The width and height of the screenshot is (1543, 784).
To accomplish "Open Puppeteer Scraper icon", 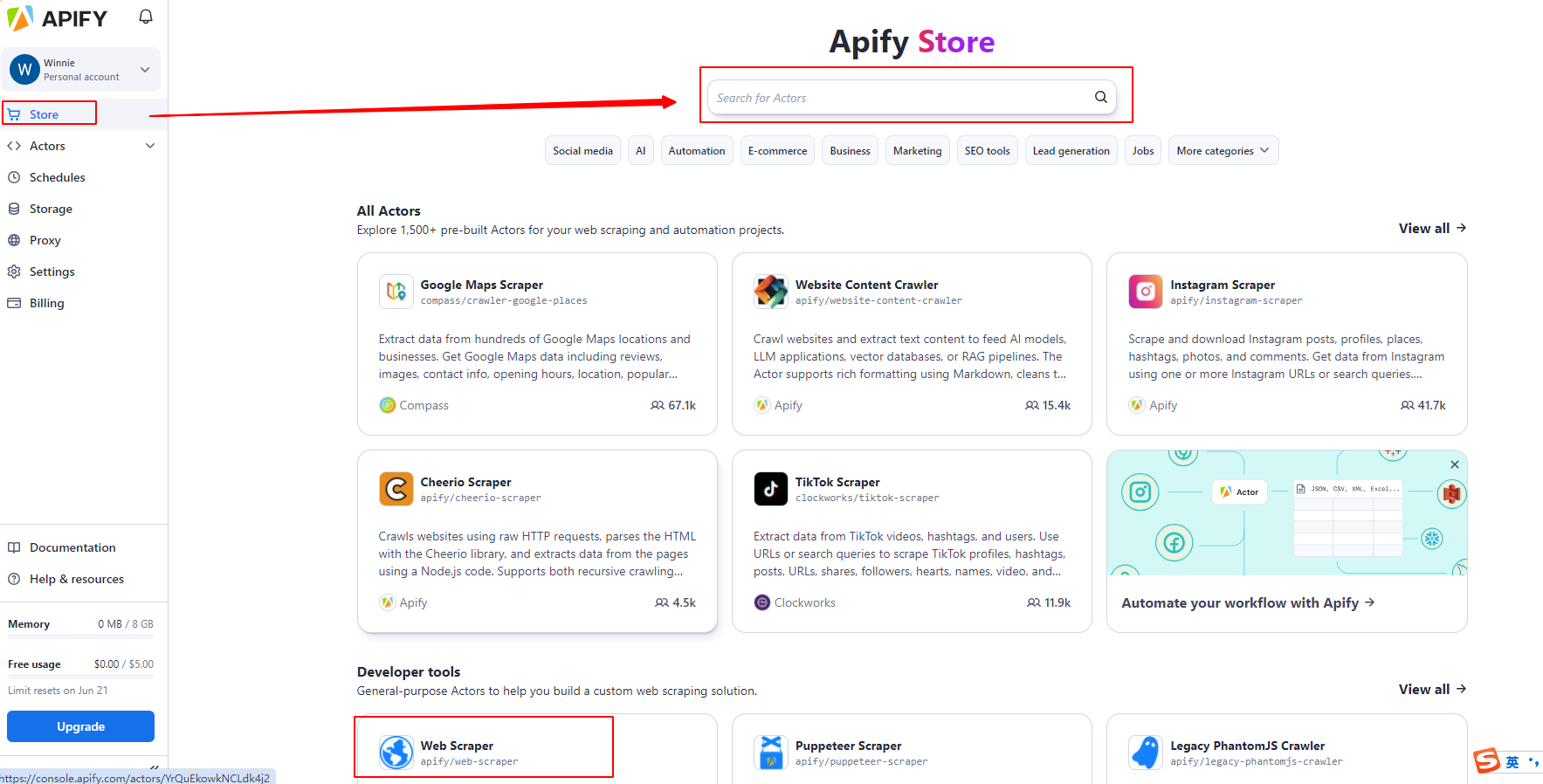I will [770, 752].
